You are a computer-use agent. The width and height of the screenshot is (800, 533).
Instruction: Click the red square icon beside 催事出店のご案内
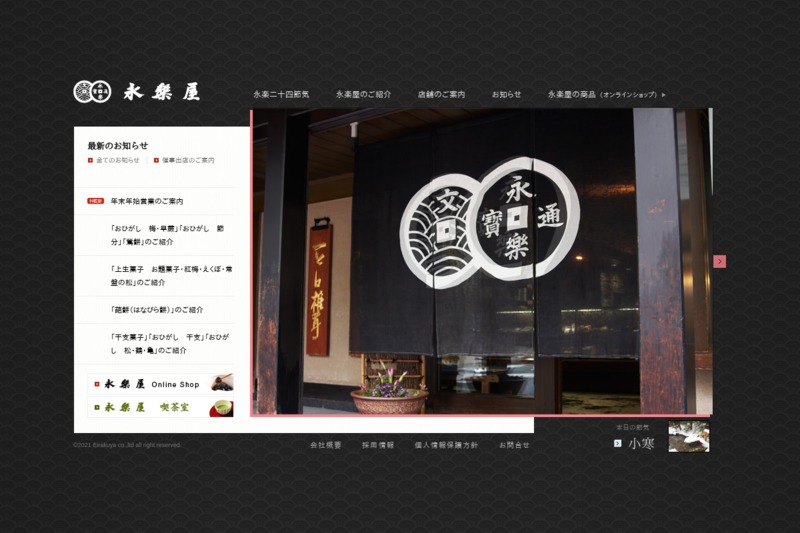click(x=157, y=160)
